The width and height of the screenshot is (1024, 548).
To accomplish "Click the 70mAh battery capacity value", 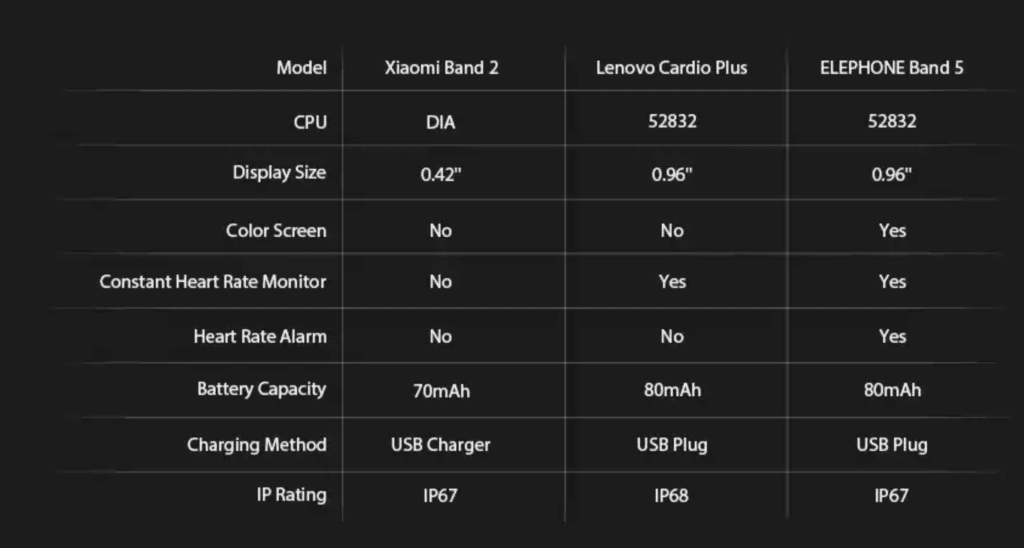I will click(x=441, y=390).
